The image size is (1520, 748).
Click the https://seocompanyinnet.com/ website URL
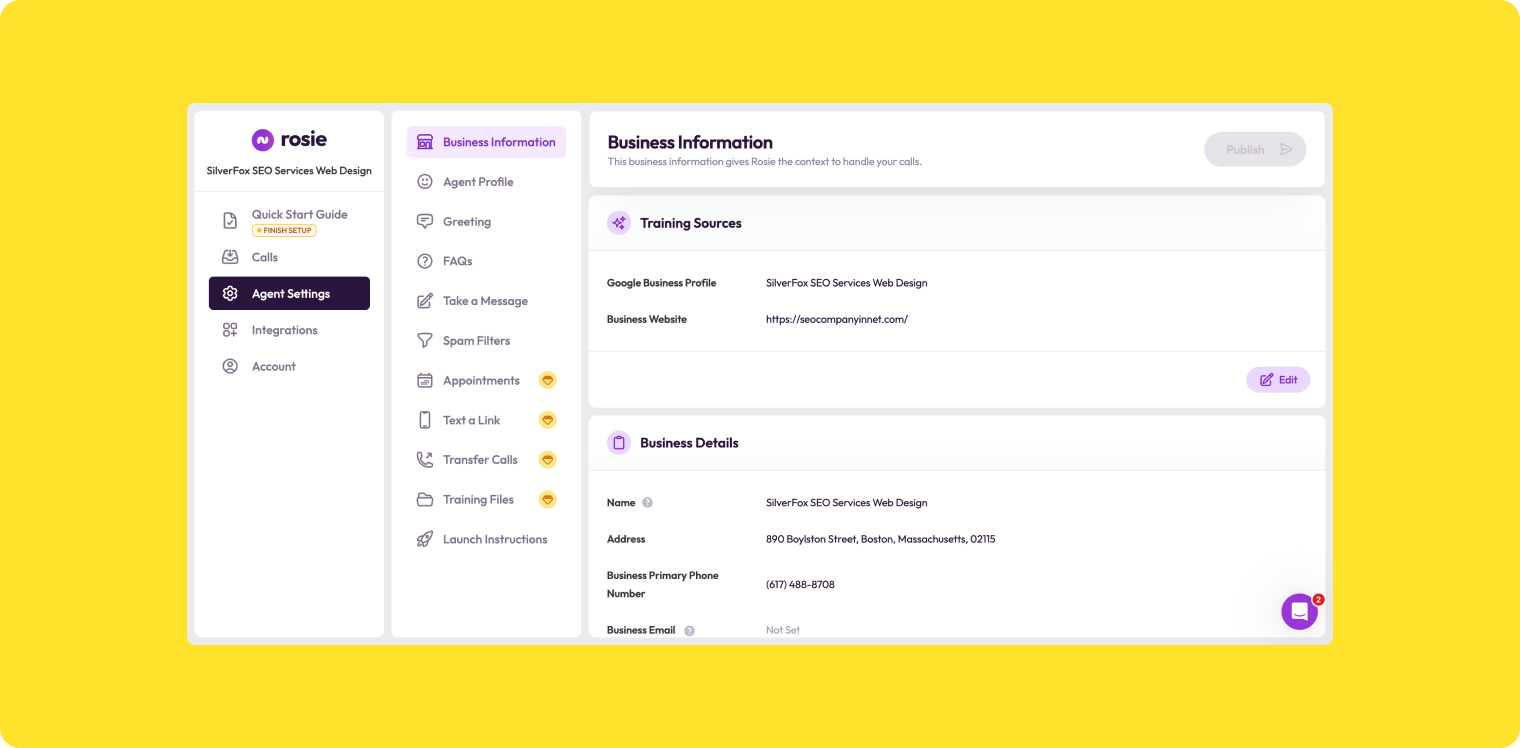point(837,320)
